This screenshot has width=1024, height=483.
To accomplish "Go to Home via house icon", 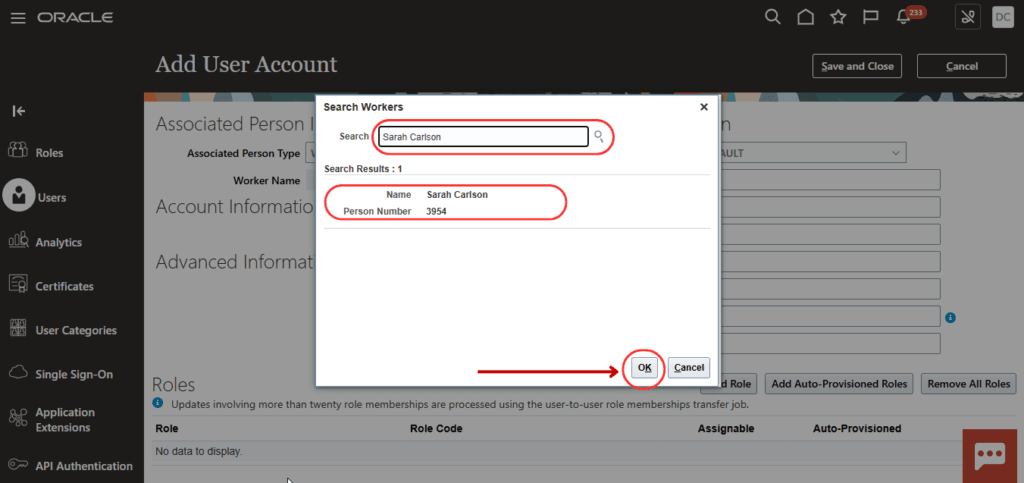I will pos(805,17).
